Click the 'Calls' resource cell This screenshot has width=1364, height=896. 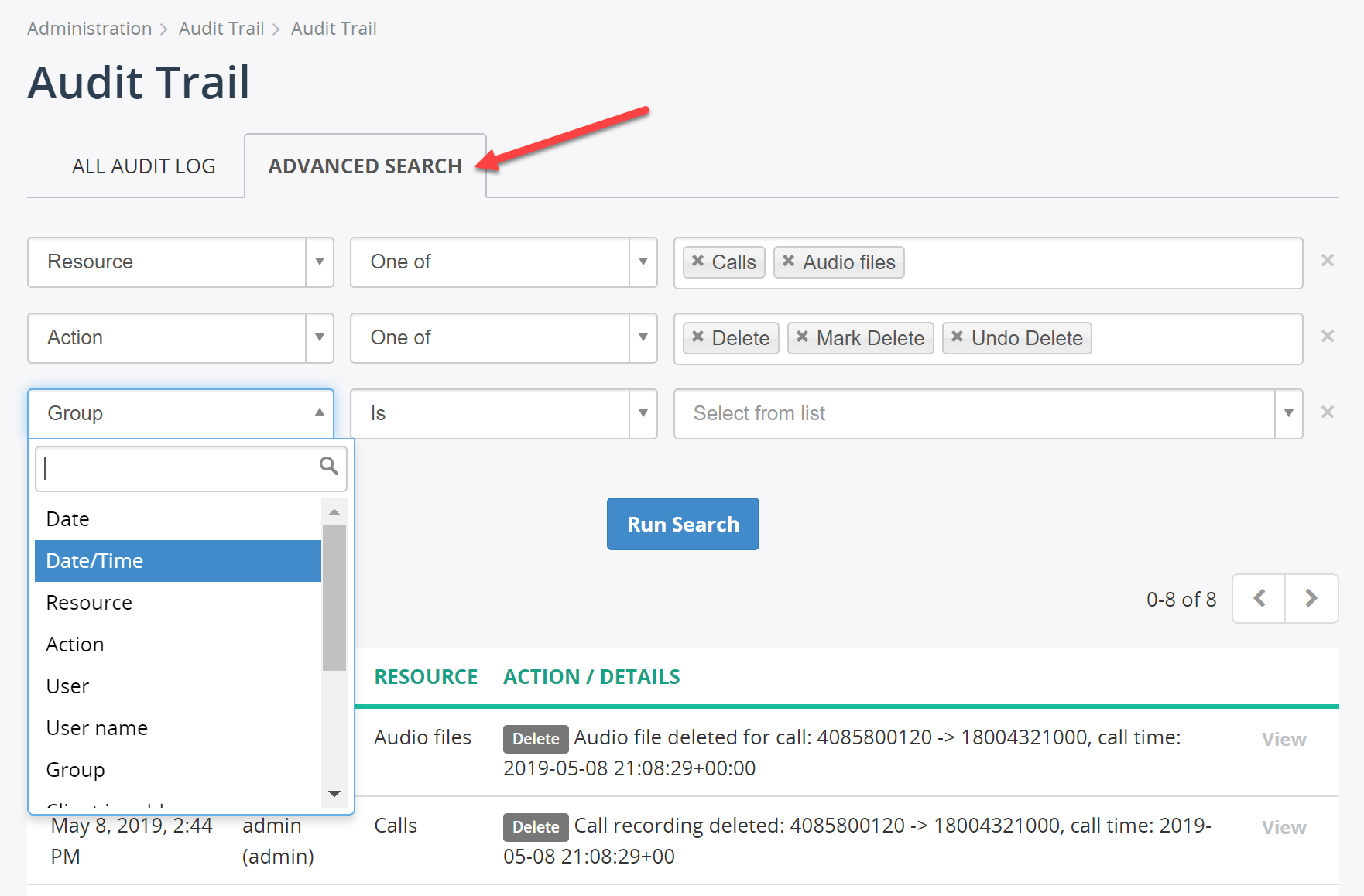click(396, 826)
